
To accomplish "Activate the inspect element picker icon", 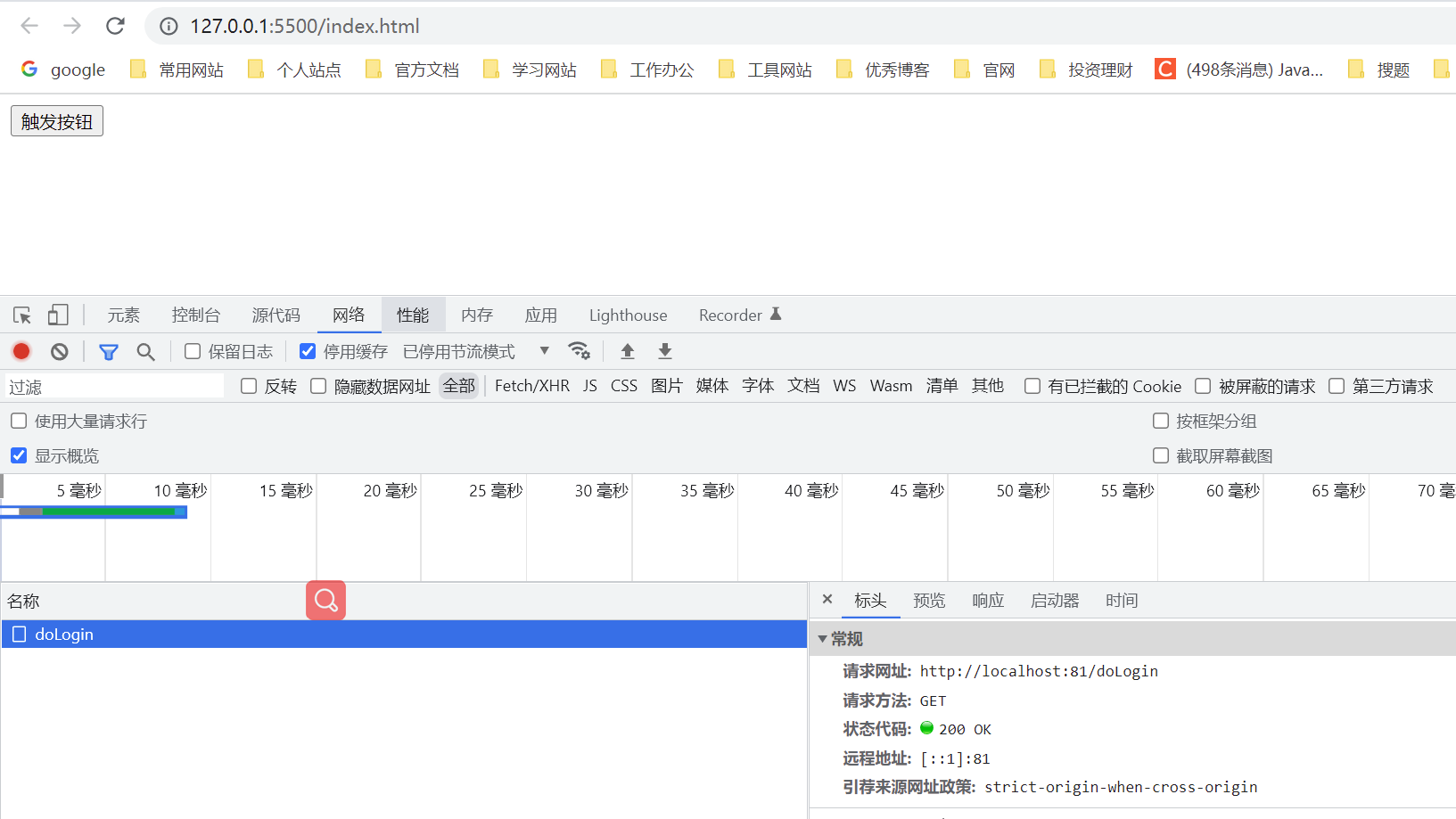I will [22, 315].
